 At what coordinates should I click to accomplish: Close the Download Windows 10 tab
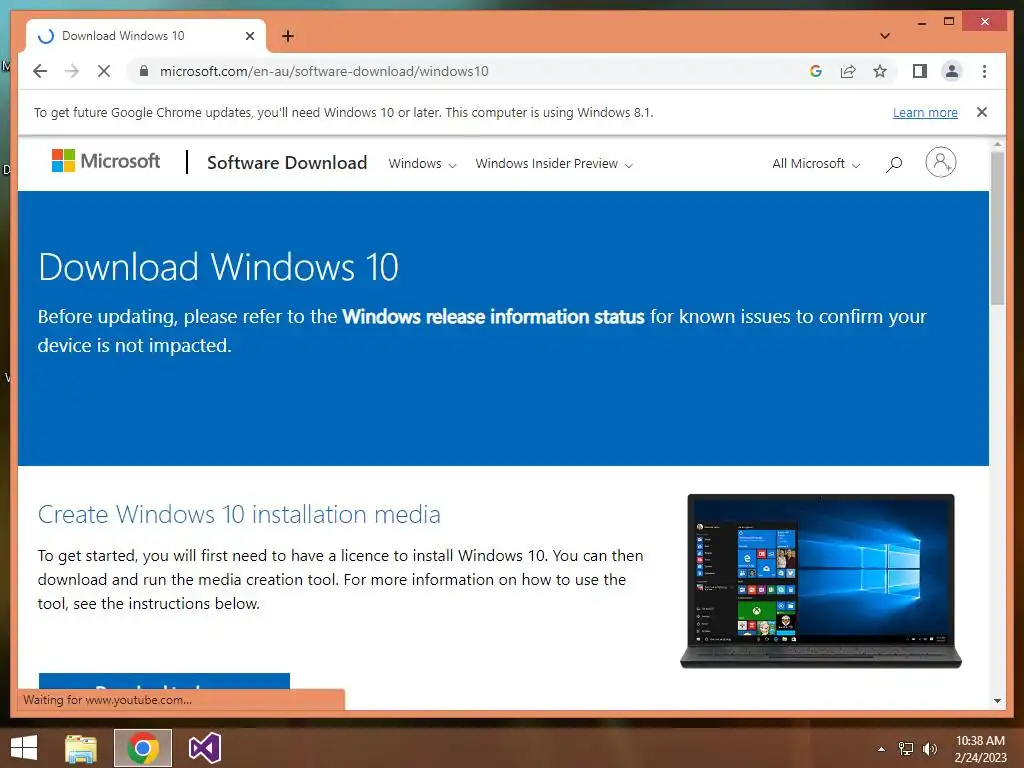click(x=249, y=36)
